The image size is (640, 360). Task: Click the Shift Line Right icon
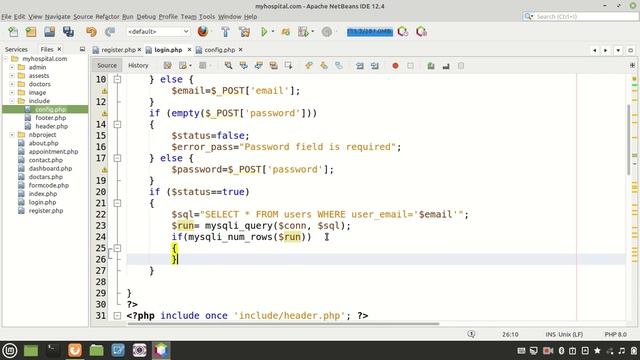point(375,66)
